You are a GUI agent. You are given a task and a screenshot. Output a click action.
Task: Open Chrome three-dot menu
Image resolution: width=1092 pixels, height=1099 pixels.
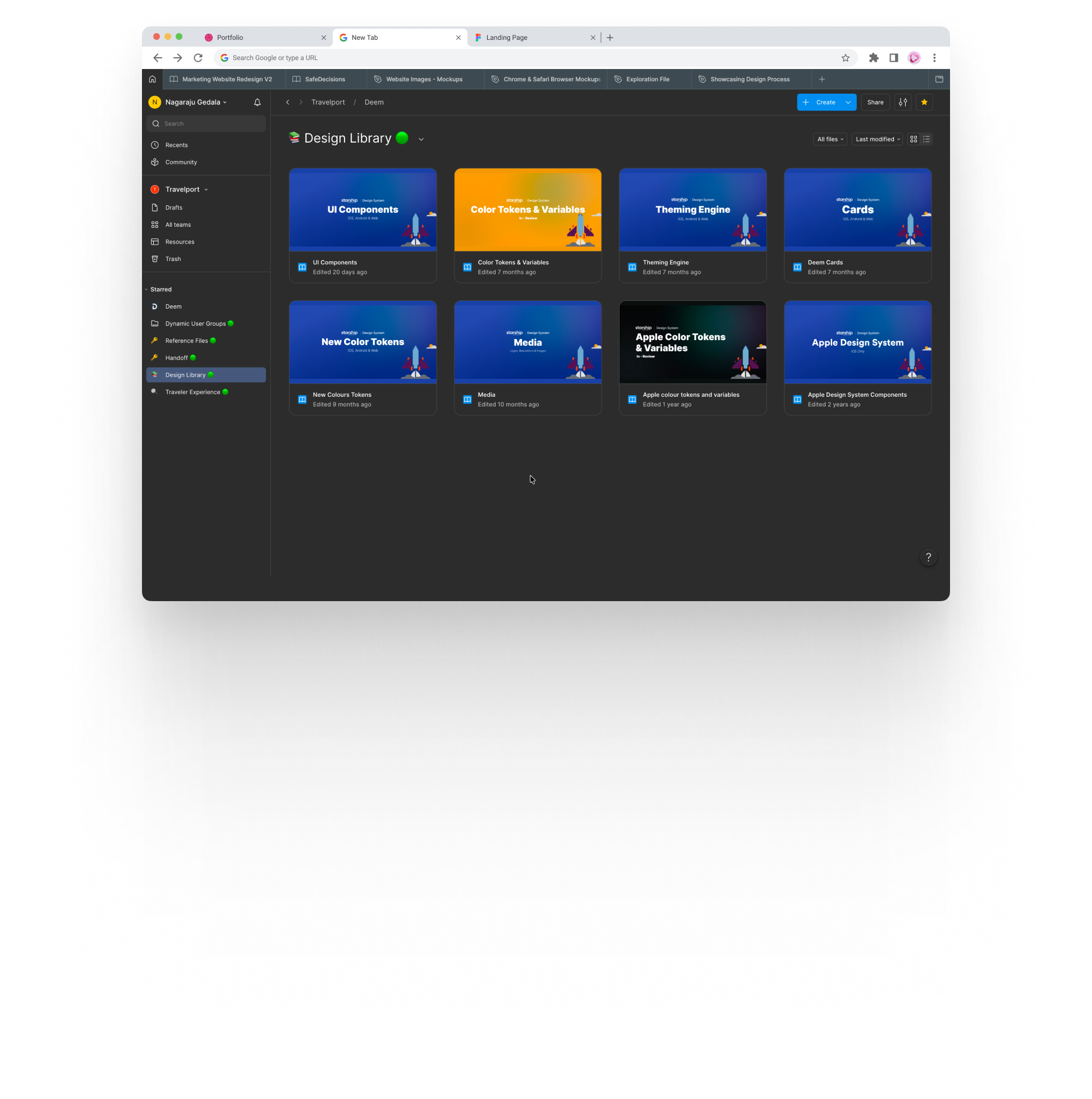[x=934, y=58]
